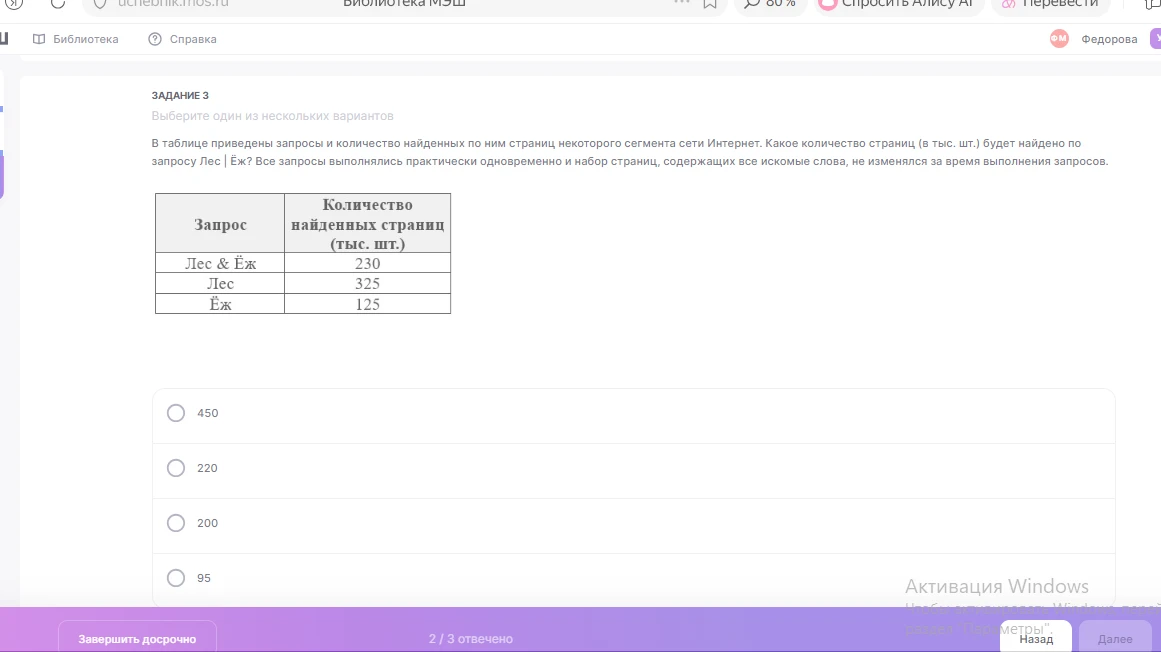Click the ЗАДАНИЕ 3 heading
This screenshot has height=652, width=1161.
coord(180,95)
